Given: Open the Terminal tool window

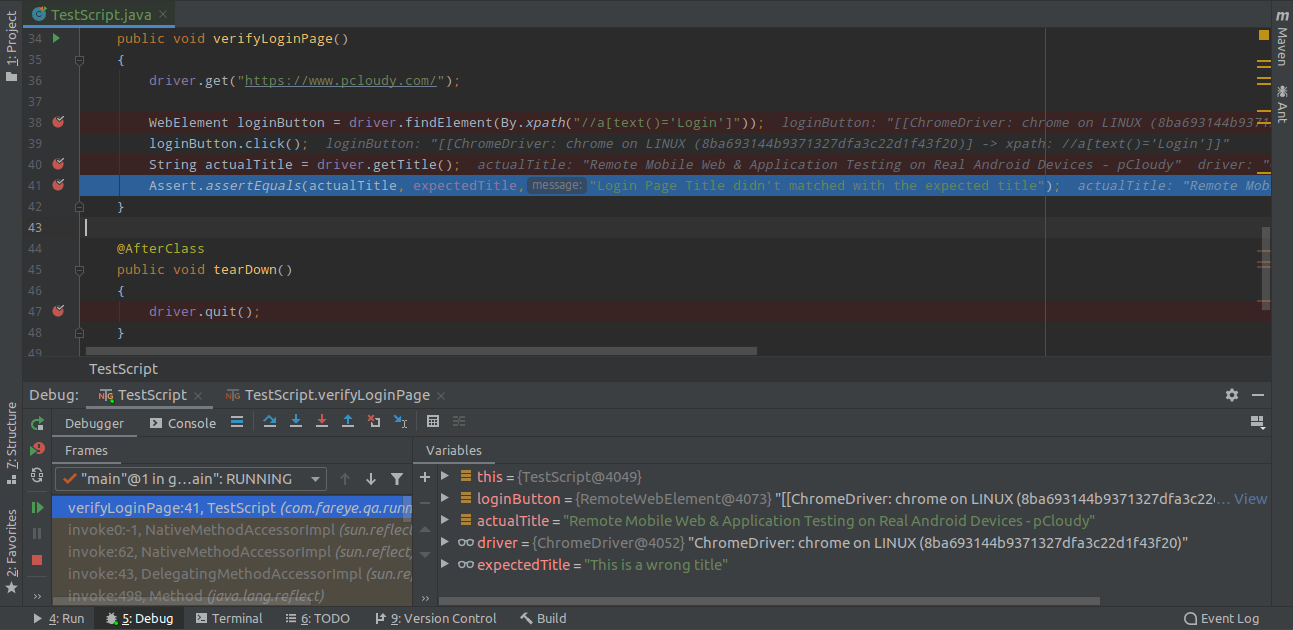Looking at the screenshot, I should tap(229, 618).
